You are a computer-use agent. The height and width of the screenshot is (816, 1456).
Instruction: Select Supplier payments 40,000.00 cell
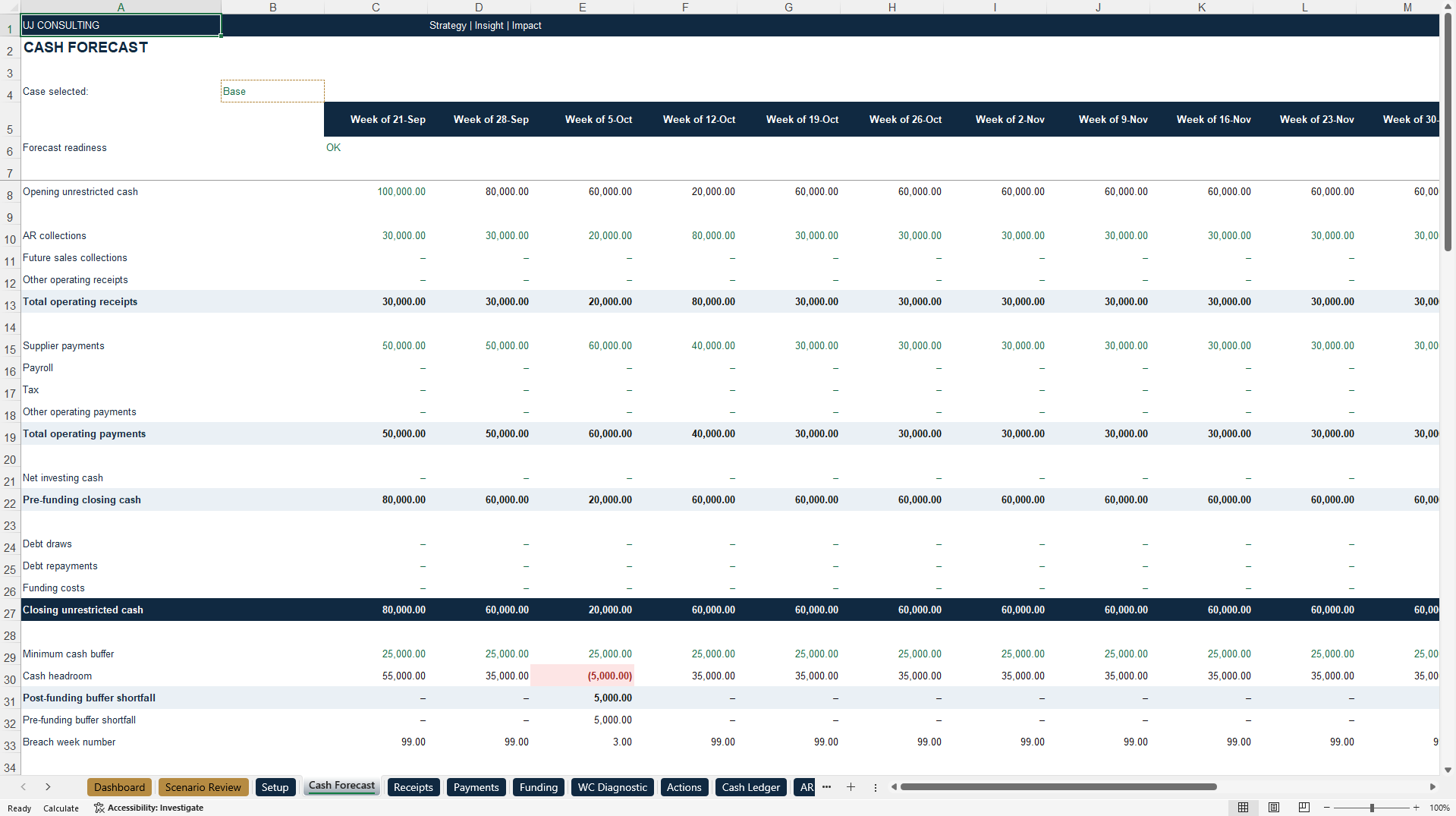pos(685,345)
